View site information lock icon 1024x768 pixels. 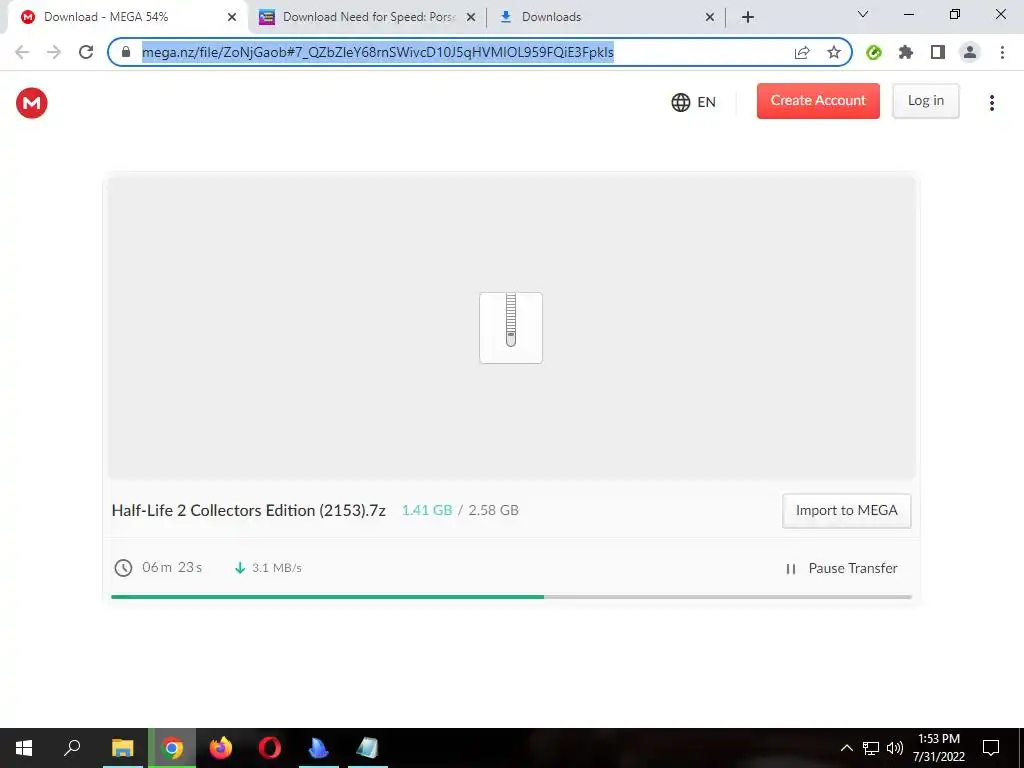click(126, 52)
